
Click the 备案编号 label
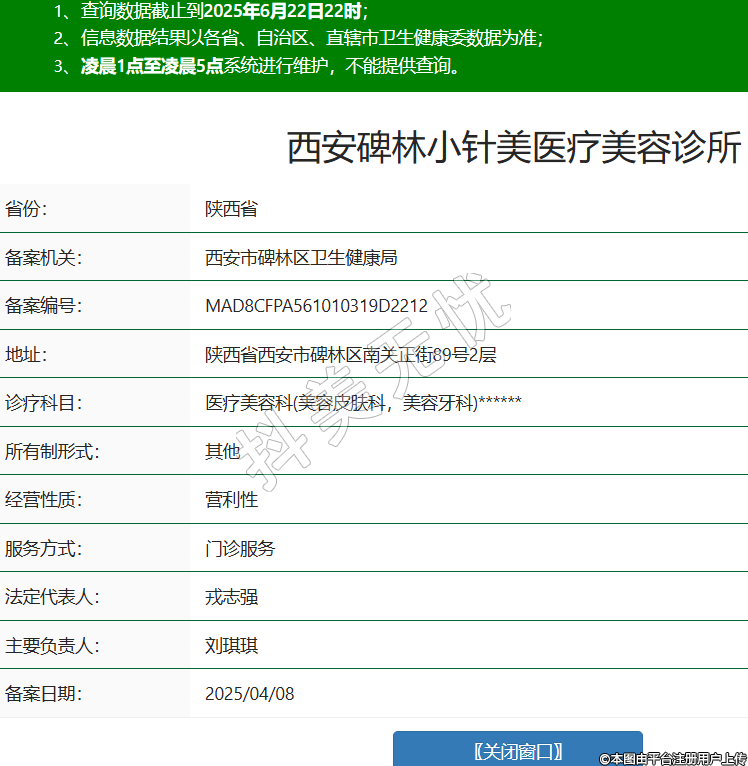43,306
